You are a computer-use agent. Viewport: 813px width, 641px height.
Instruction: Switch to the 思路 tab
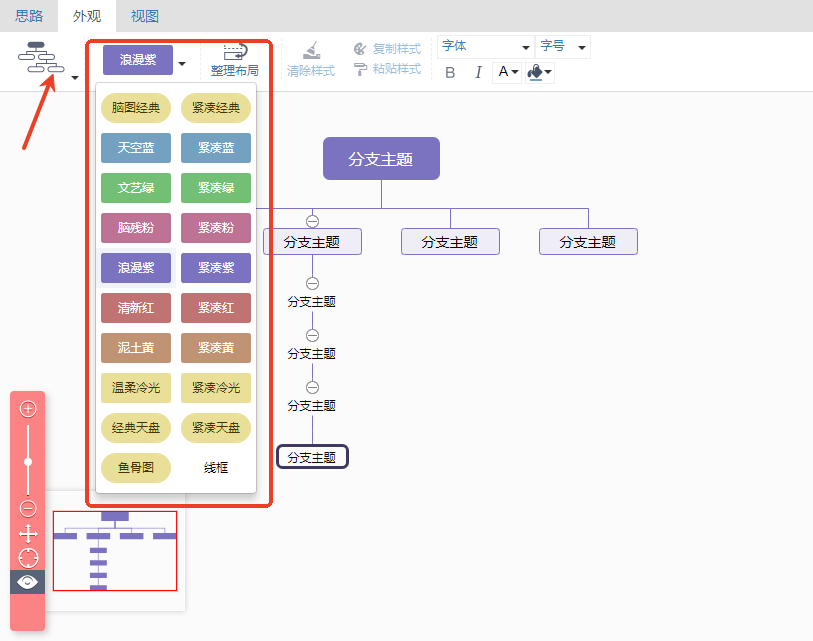pos(29,16)
